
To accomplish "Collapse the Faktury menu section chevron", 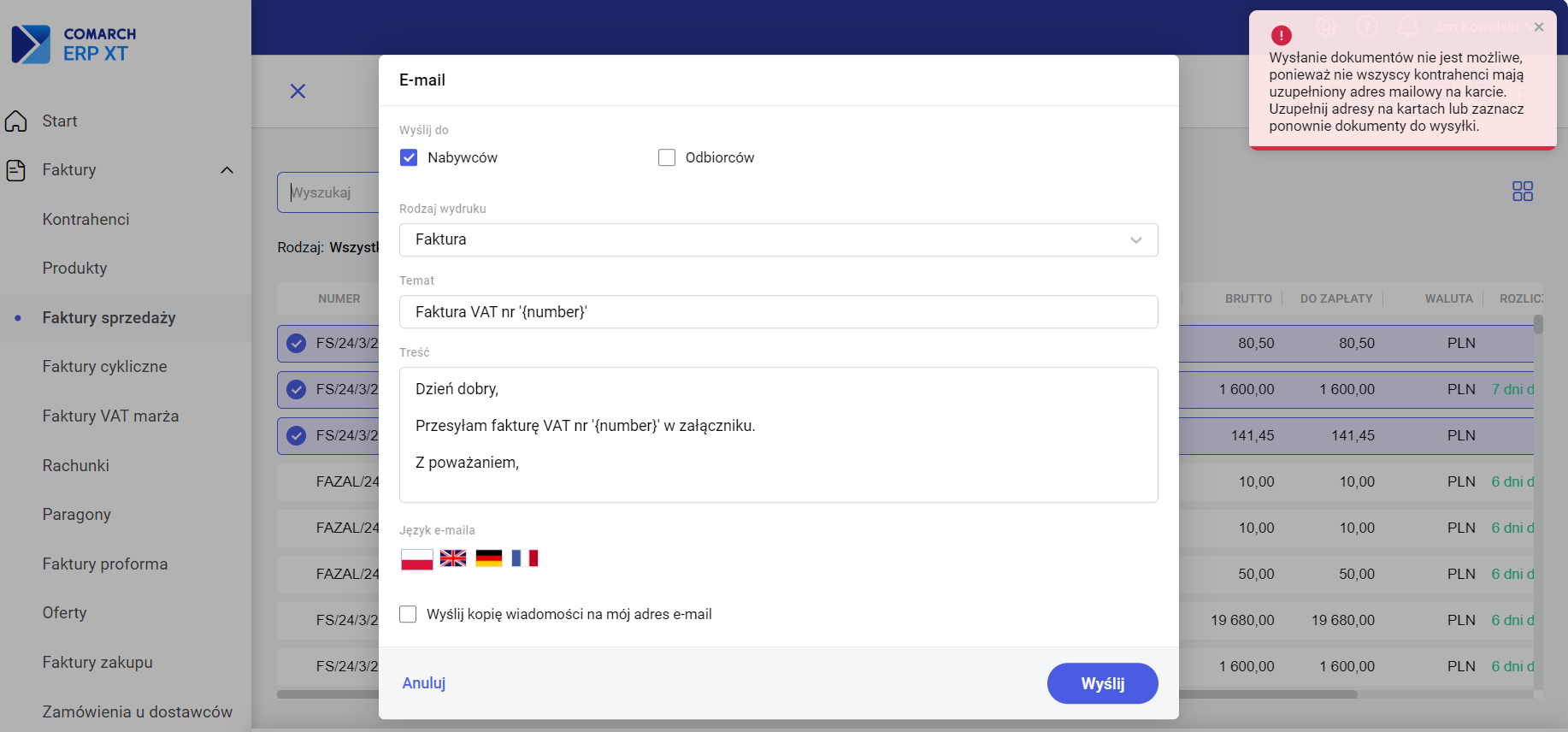I will 227,170.
